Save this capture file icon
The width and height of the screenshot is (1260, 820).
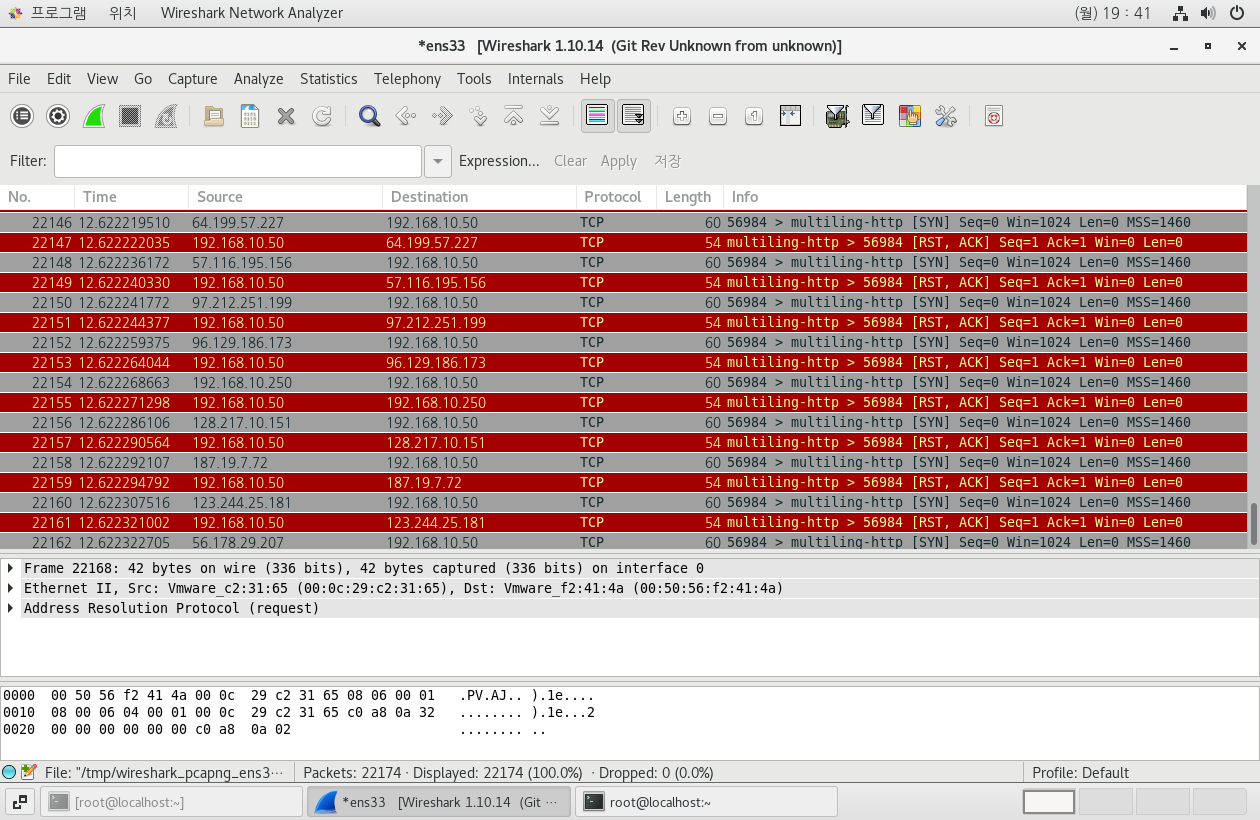(x=249, y=116)
